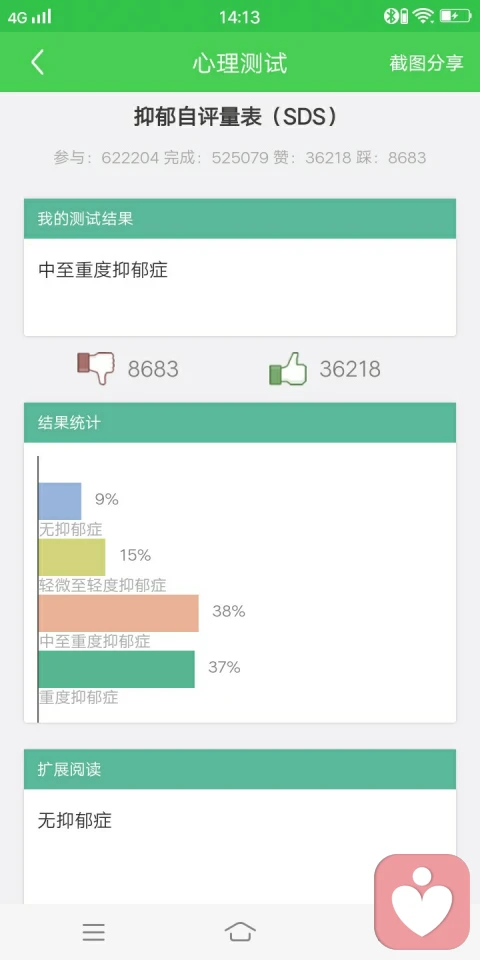Click the blue 无抑郁症 9% bar

pos(60,501)
